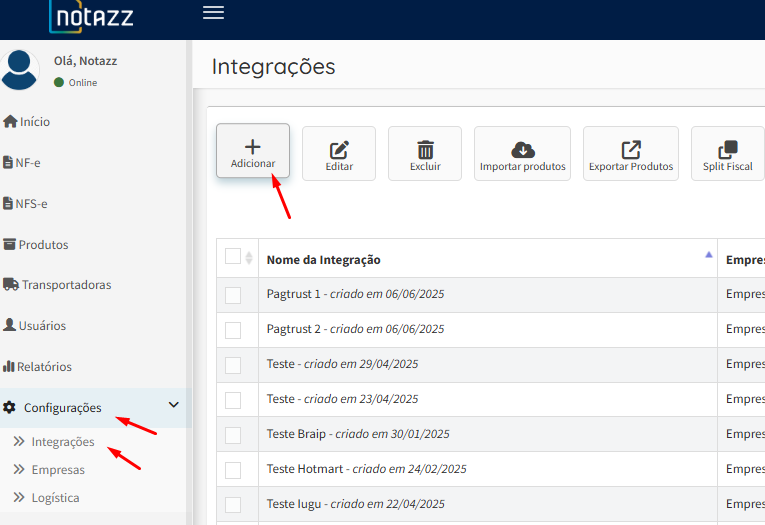Toggle the select-all checkbox in table header
The image size is (765, 525).
233,257
